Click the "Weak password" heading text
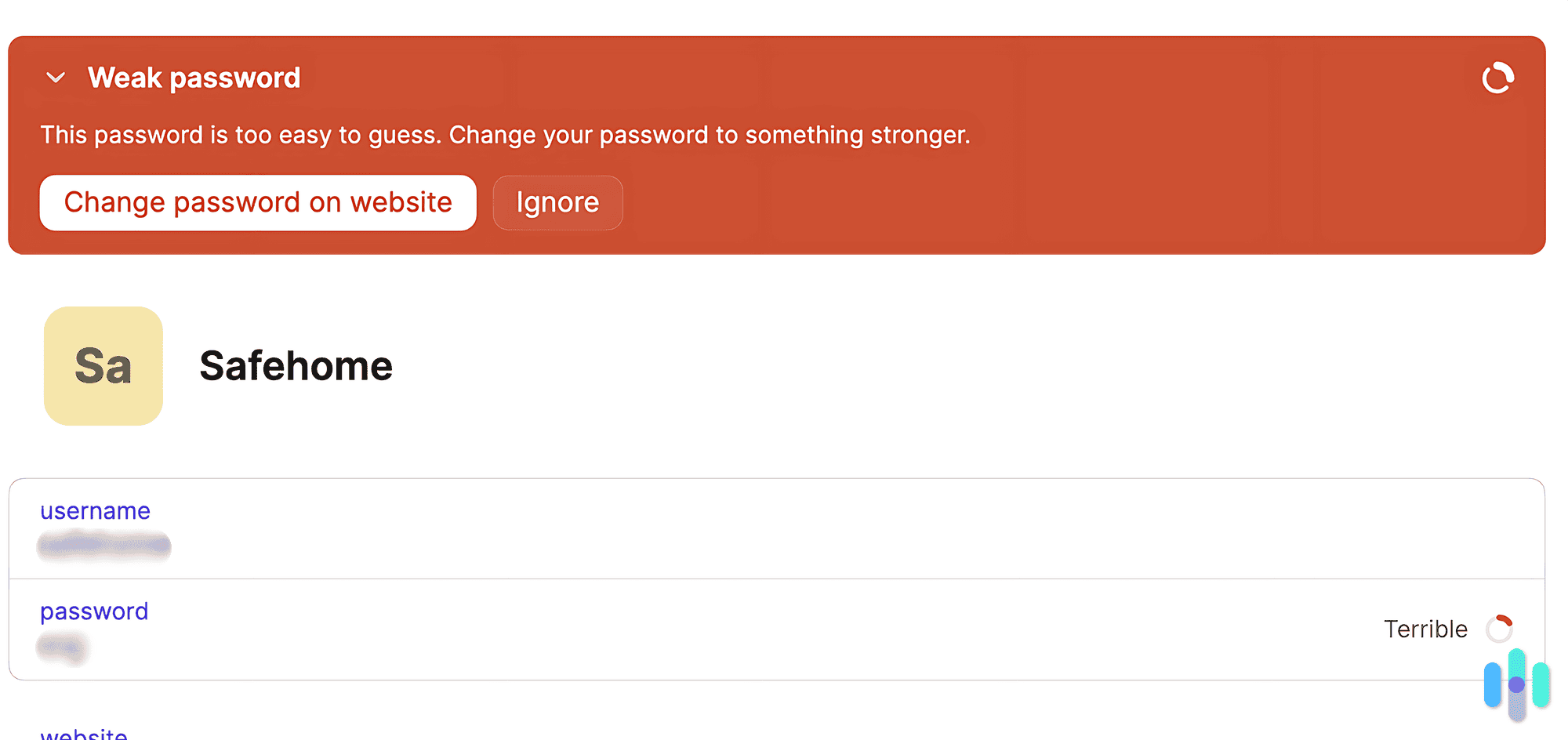This screenshot has width=1568, height=740. pos(194,77)
